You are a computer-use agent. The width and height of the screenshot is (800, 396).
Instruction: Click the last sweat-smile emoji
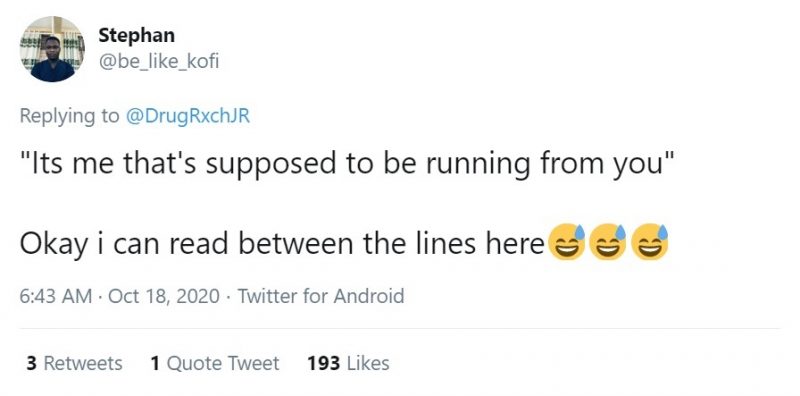click(x=649, y=242)
